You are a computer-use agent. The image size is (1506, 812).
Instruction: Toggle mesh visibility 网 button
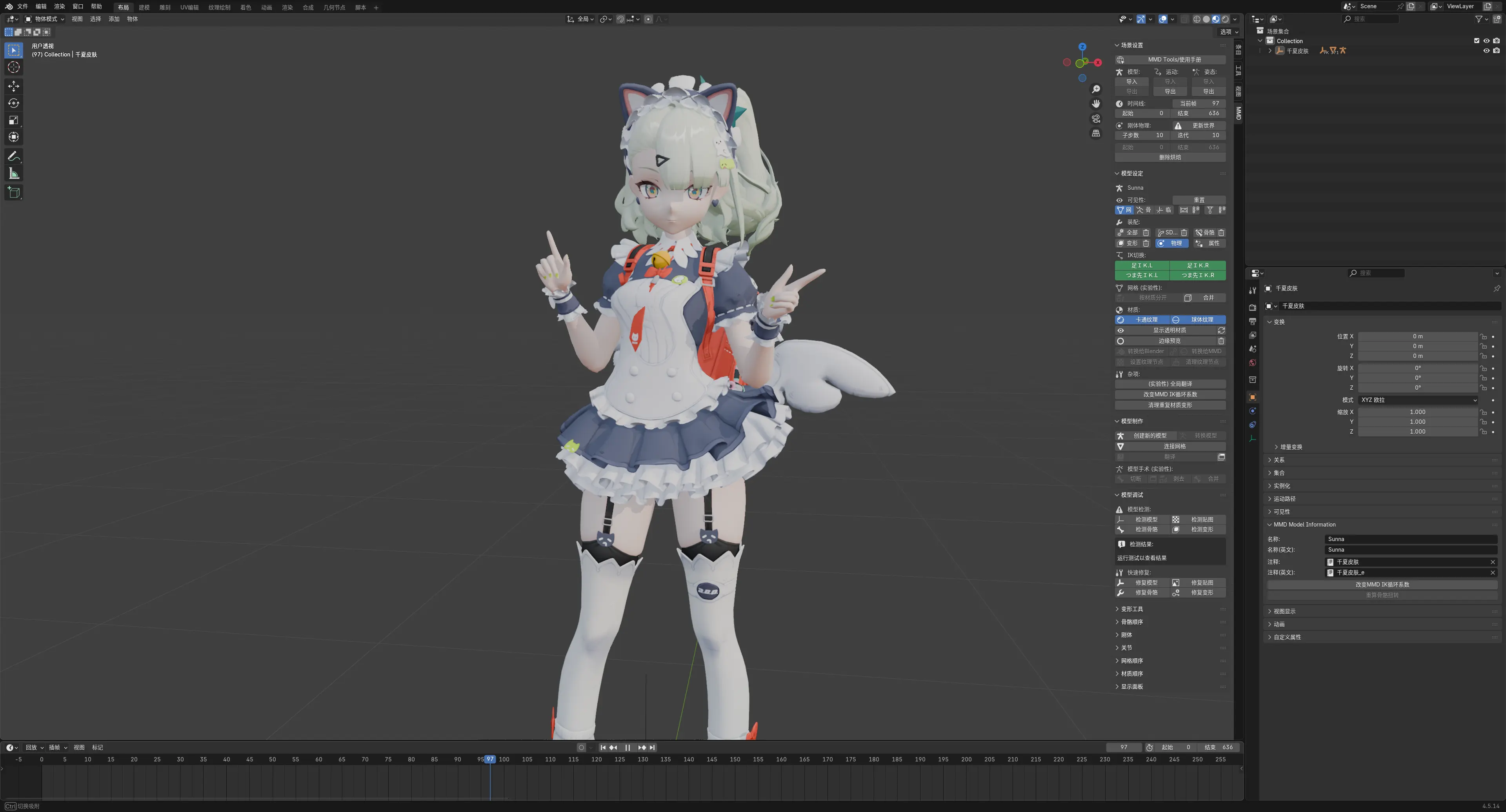pyautogui.click(x=1124, y=210)
